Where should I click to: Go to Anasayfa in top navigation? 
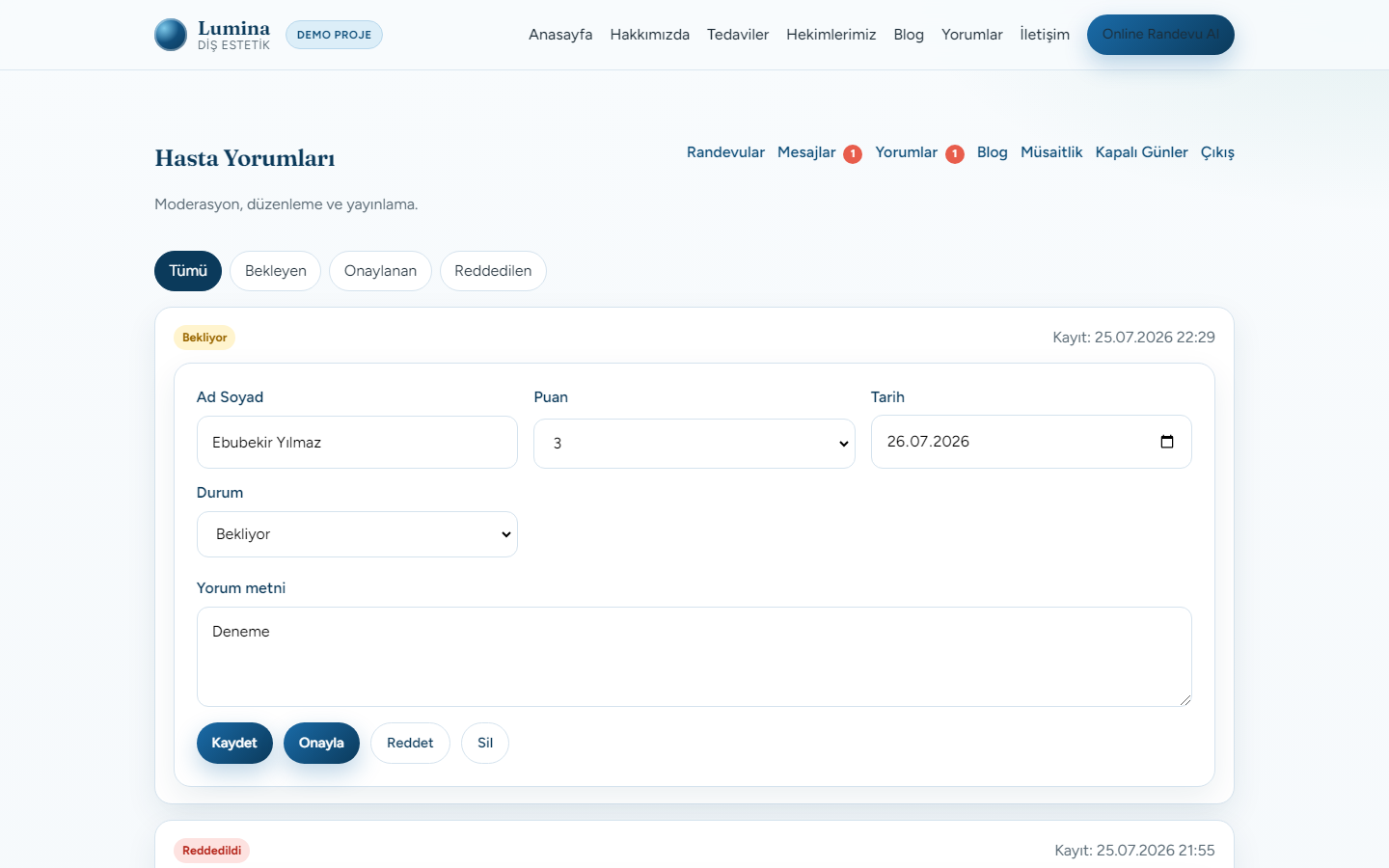coord(560,35)
